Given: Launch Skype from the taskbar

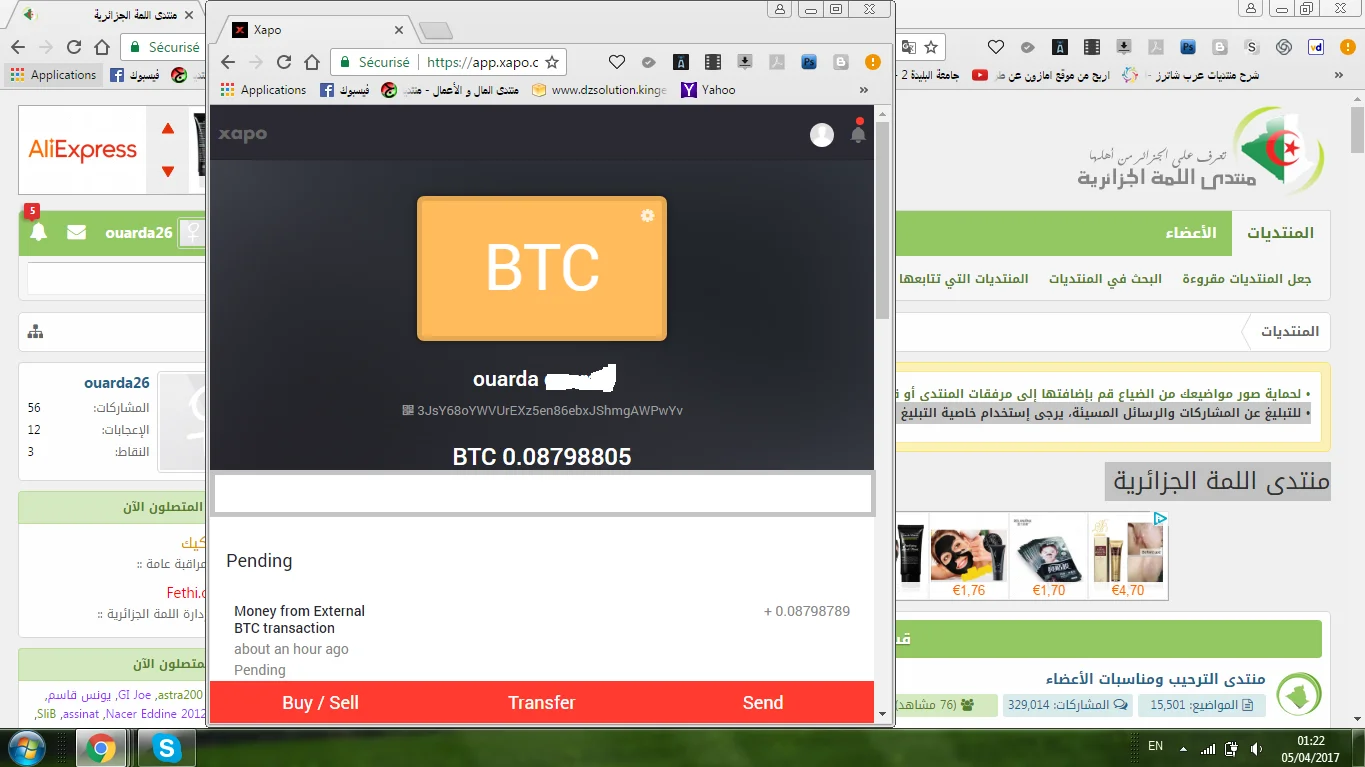Looking at the screenshot, I should pos(165,747).
